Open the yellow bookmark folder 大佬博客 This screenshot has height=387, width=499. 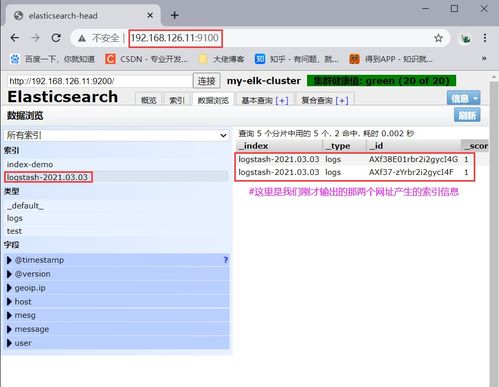pos(221,59)
